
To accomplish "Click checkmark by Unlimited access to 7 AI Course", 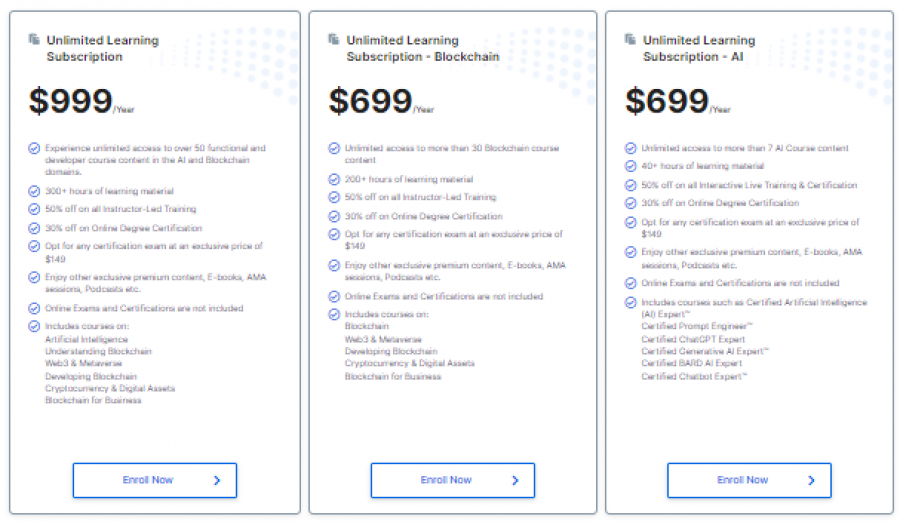I will click(631, 148).
